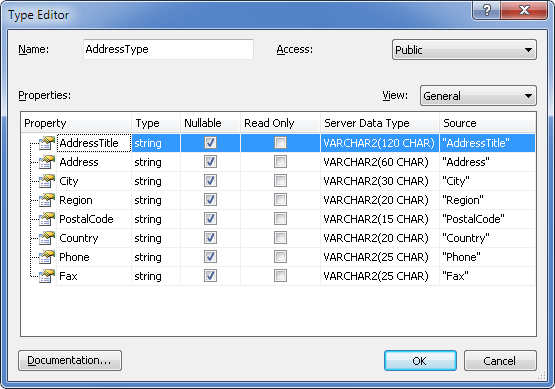Click the "Fax" source cell
This screenshot has width=555, height=389.
(487, 276)
